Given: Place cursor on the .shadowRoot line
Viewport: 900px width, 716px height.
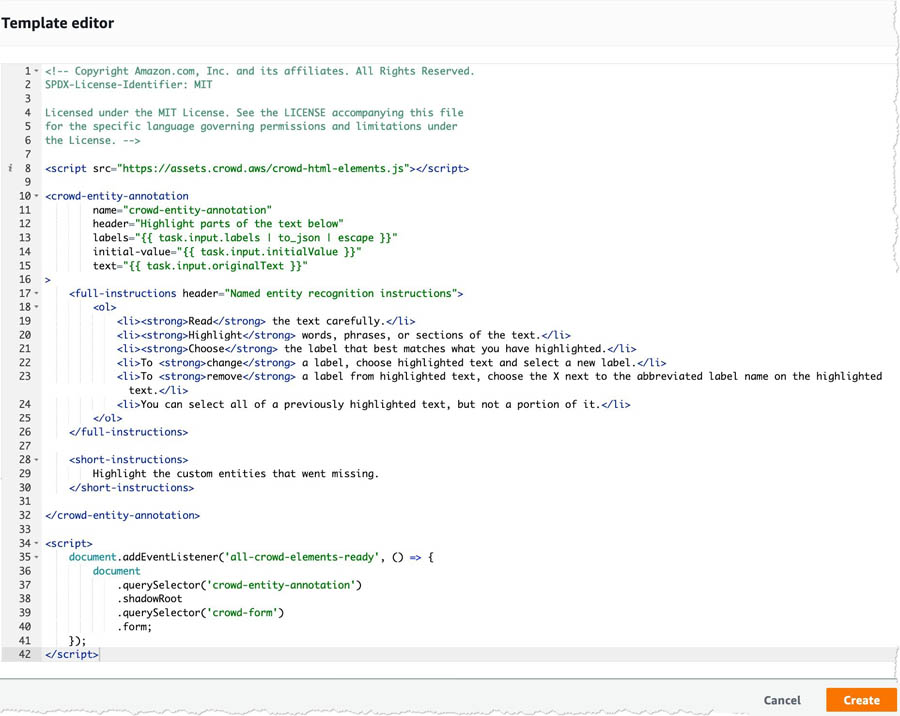Looking at the screenshot, I should click(x=149, y=598).
